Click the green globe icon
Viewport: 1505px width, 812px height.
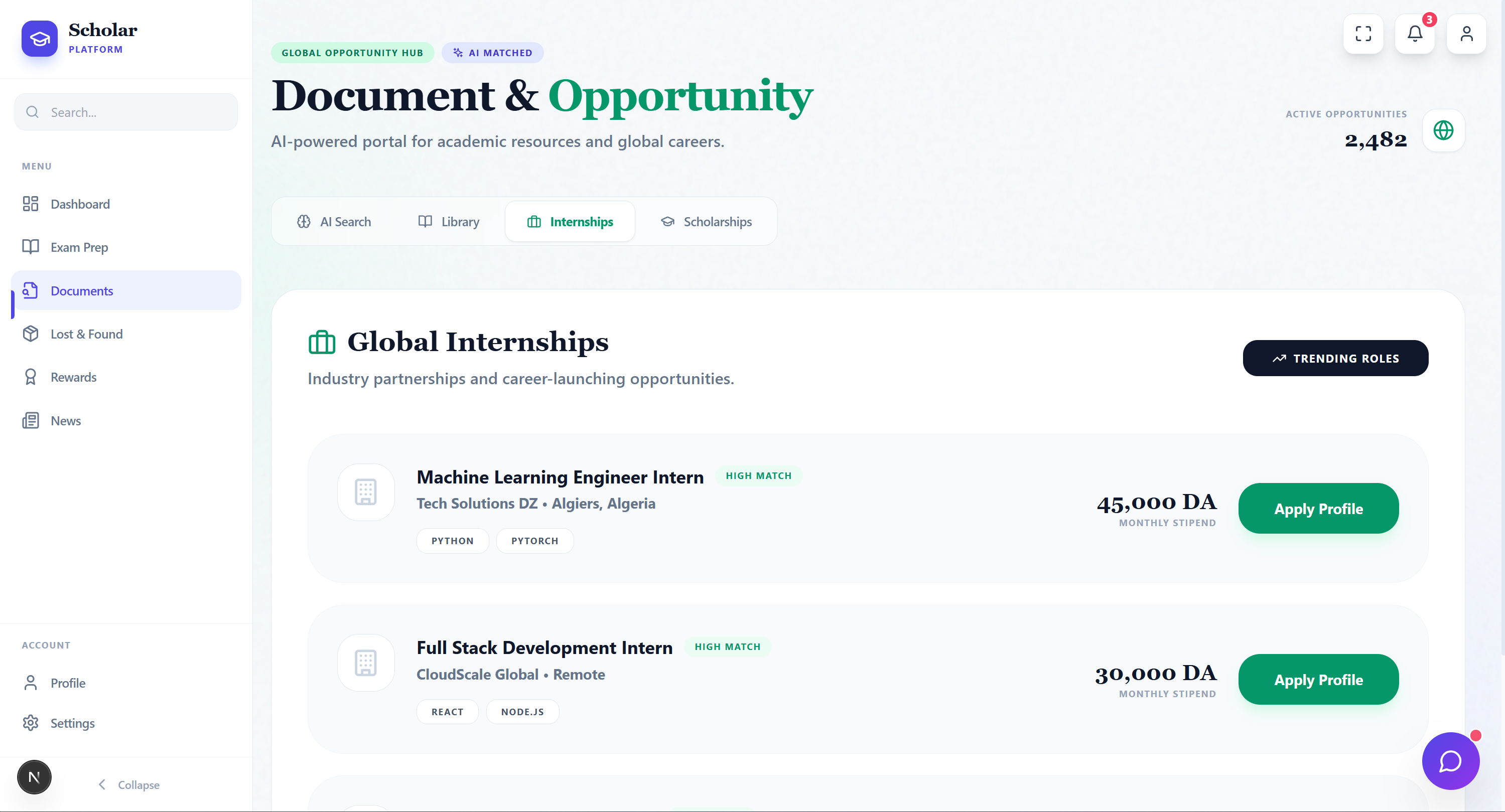(1443, 130)
